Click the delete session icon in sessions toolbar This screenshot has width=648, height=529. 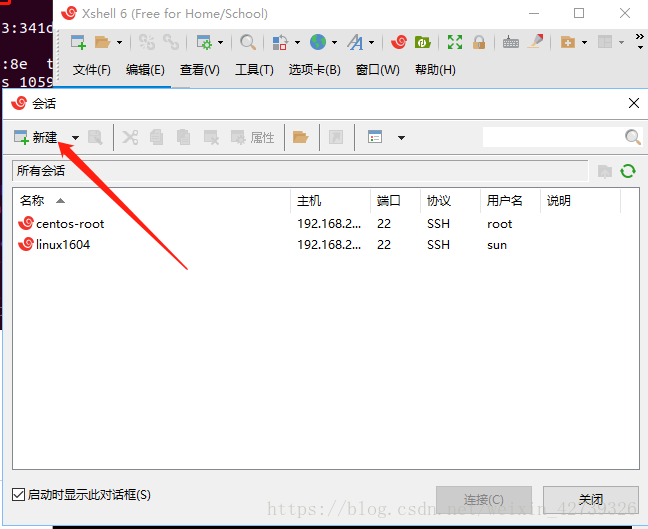(211, 137)
